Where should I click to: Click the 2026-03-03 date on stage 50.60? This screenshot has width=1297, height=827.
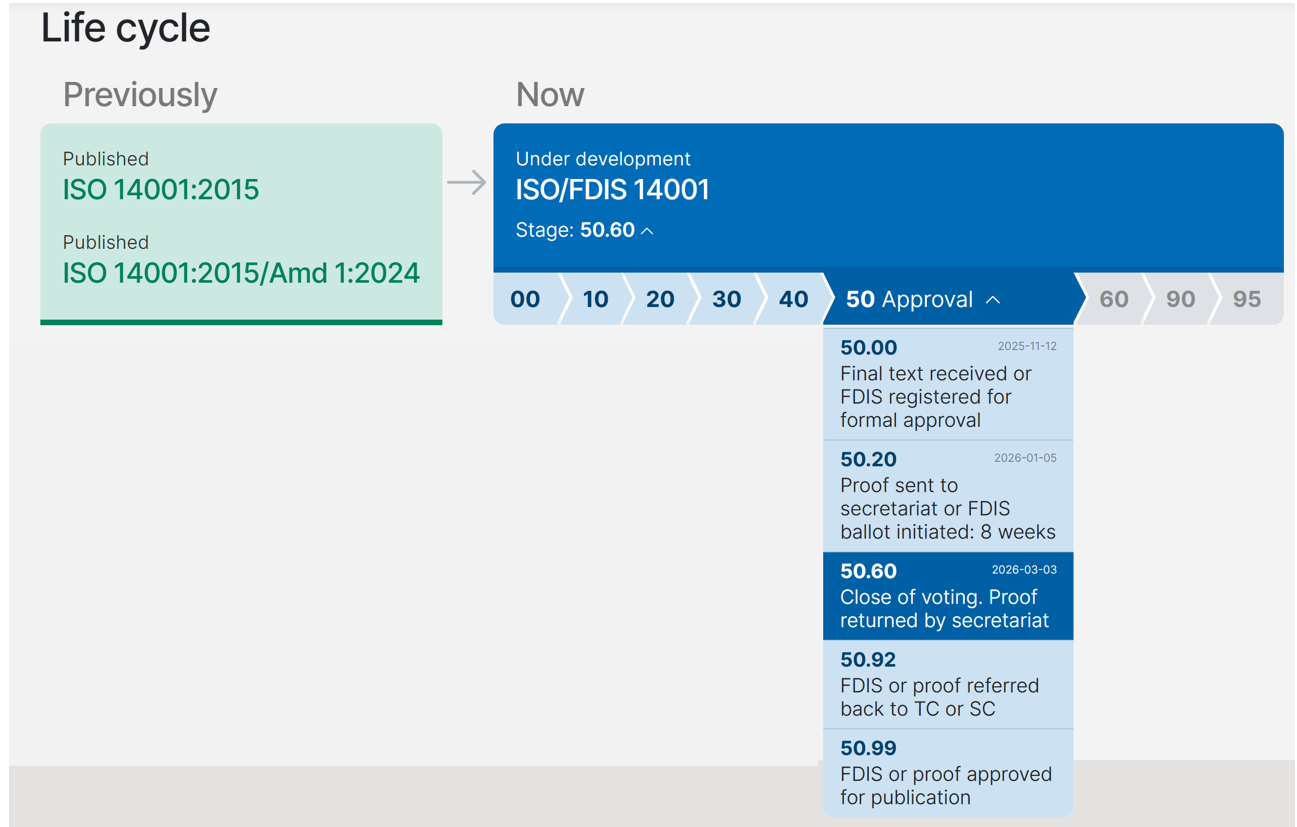pyautogui.click(x=1024, y=570)
